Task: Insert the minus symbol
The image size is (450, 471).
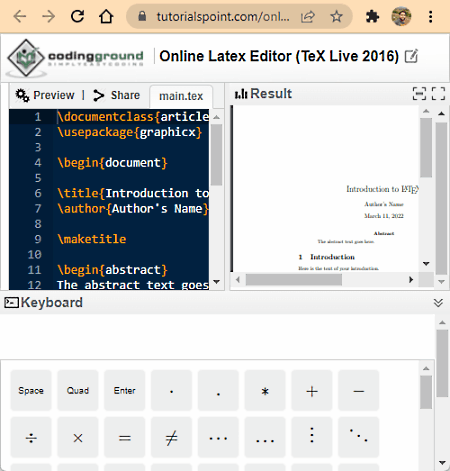Action: (x=359, y=390)
